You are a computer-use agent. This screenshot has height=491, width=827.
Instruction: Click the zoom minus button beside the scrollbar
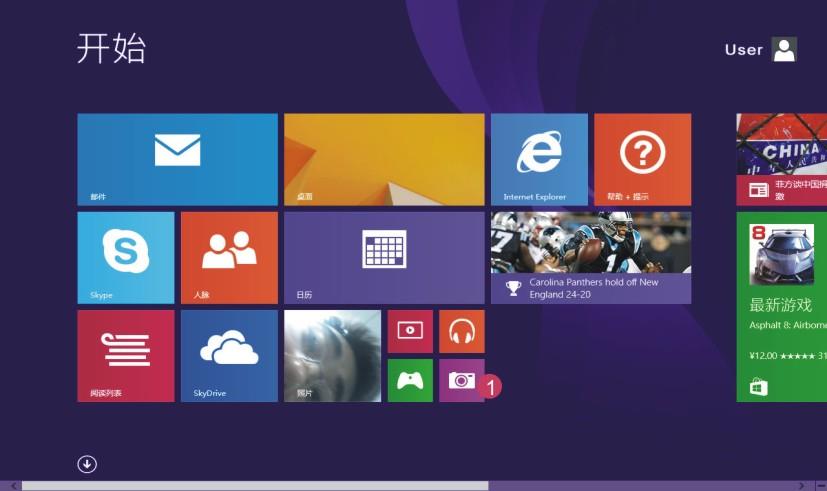(x=821, y=486)
